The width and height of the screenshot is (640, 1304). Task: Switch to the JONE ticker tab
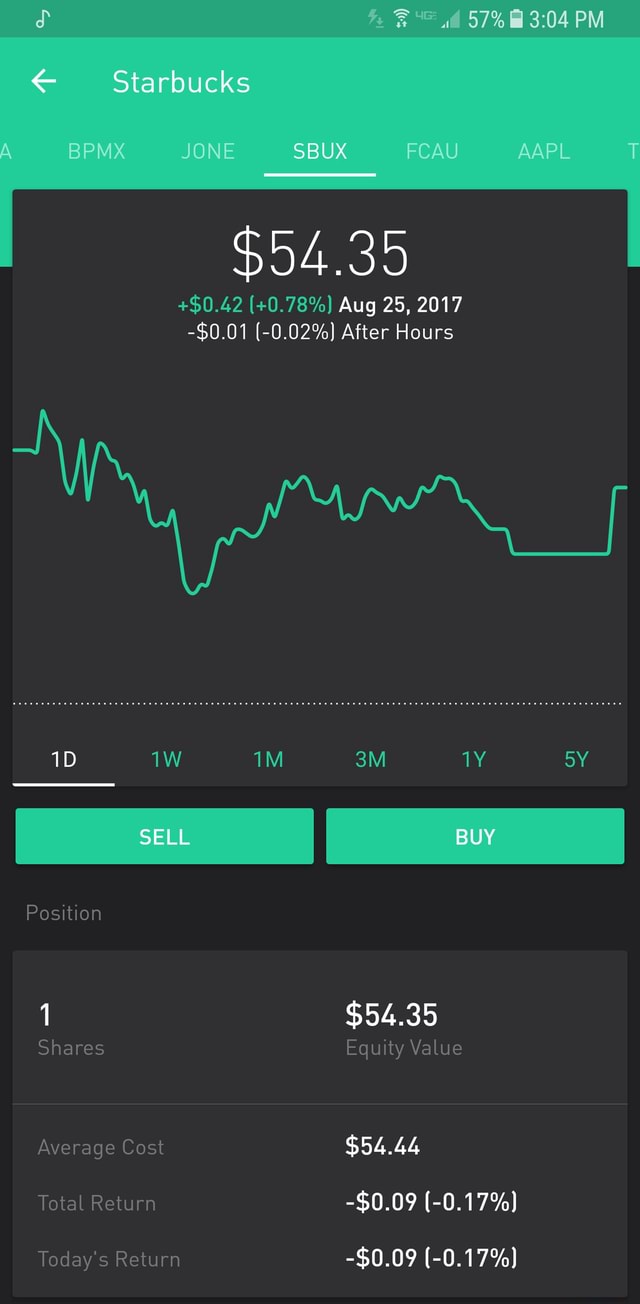pos(208,152)
